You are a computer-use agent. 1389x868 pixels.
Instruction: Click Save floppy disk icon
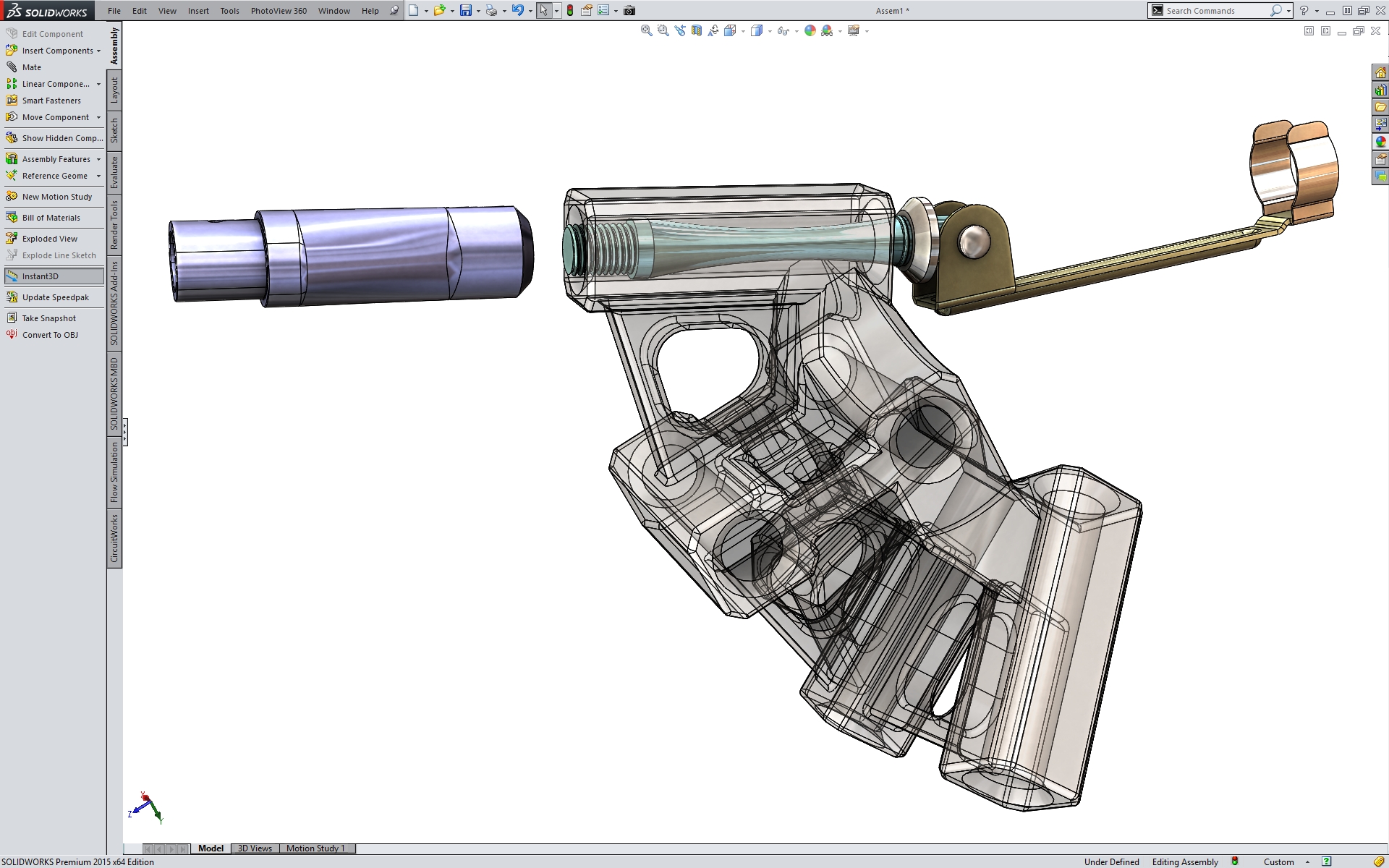pyautogui.click(x=466, y=11)
